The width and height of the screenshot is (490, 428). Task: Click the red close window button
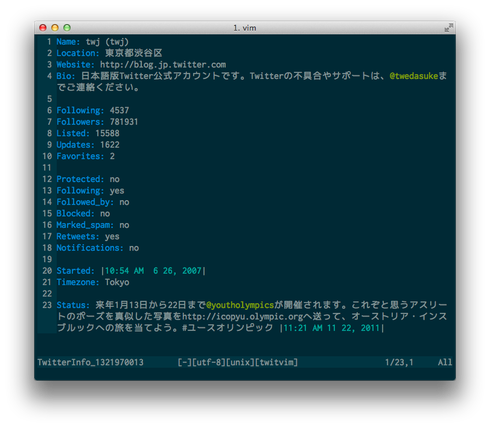pos(43,27)
